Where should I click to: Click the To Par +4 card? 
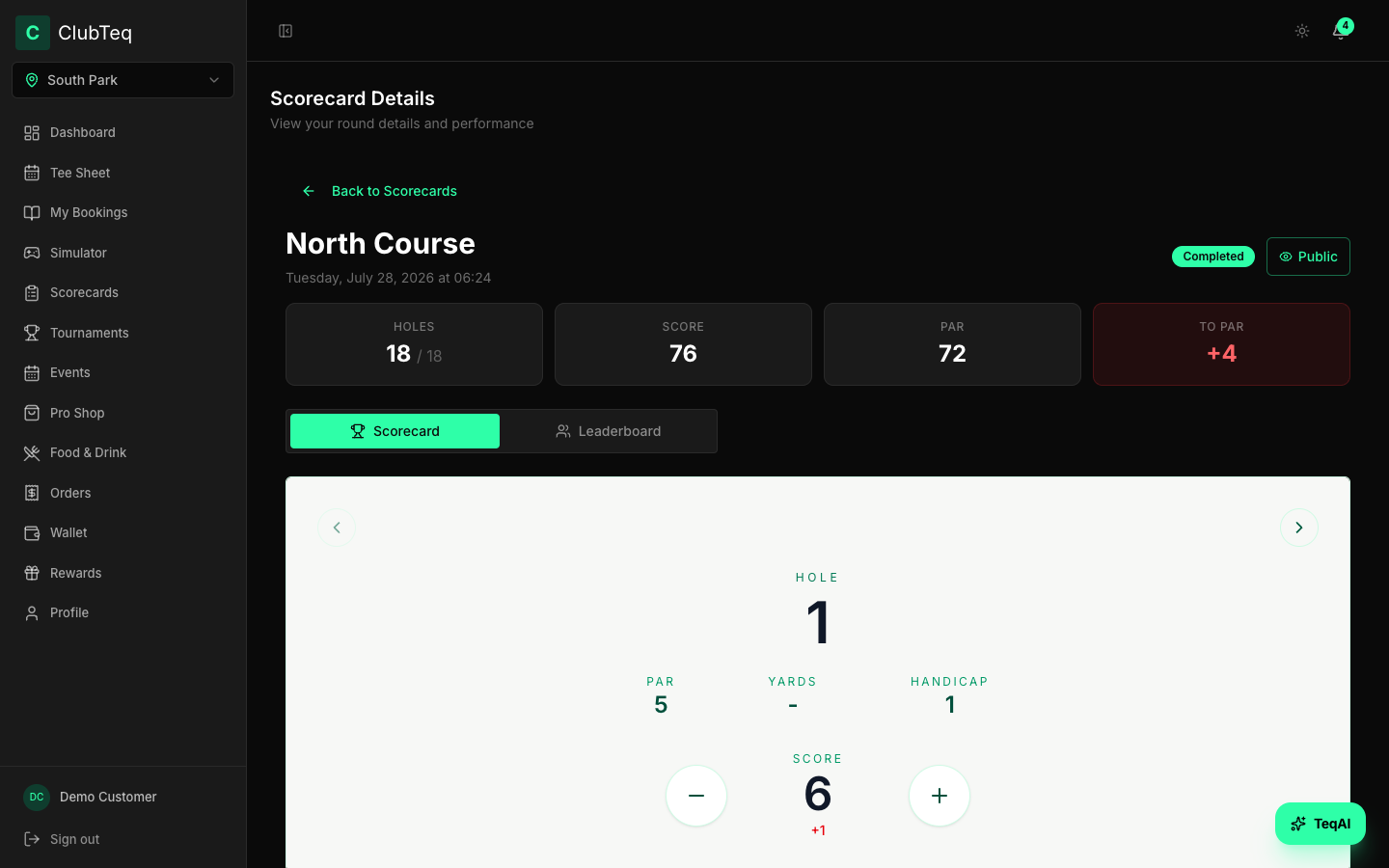point(1221,344)
